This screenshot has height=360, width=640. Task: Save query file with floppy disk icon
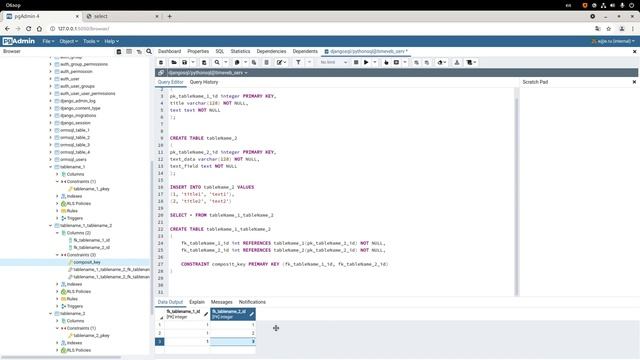[x=184, y=62]
